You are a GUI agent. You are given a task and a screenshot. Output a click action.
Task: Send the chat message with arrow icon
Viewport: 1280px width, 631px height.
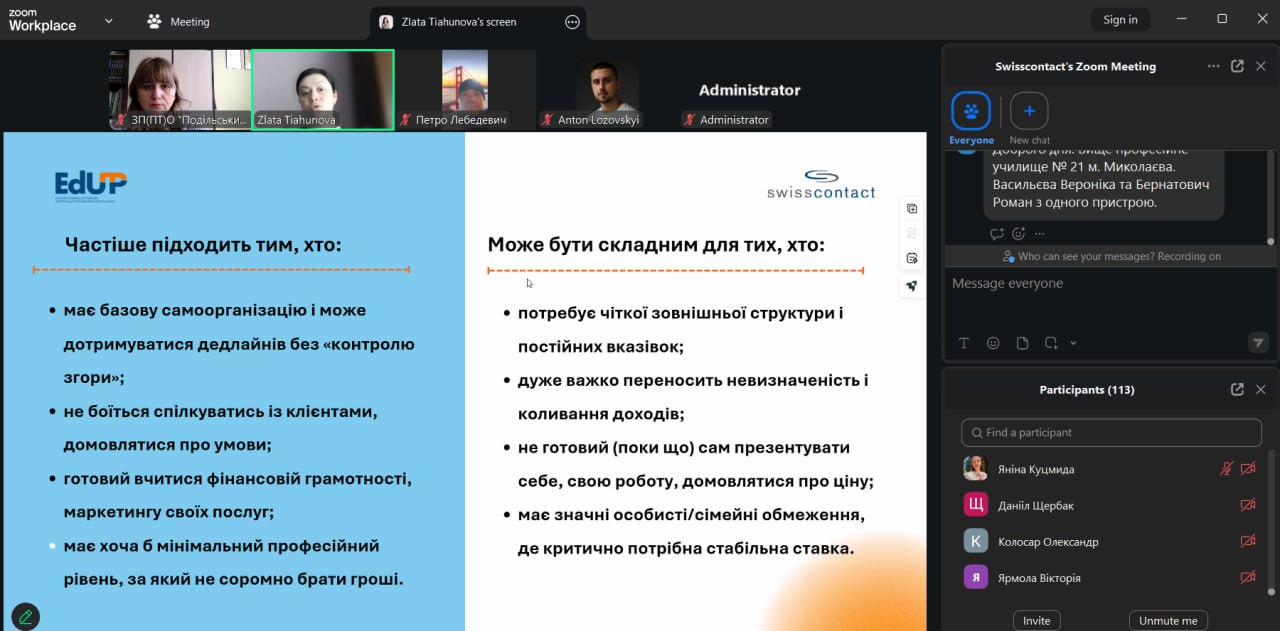[1259, 343]
